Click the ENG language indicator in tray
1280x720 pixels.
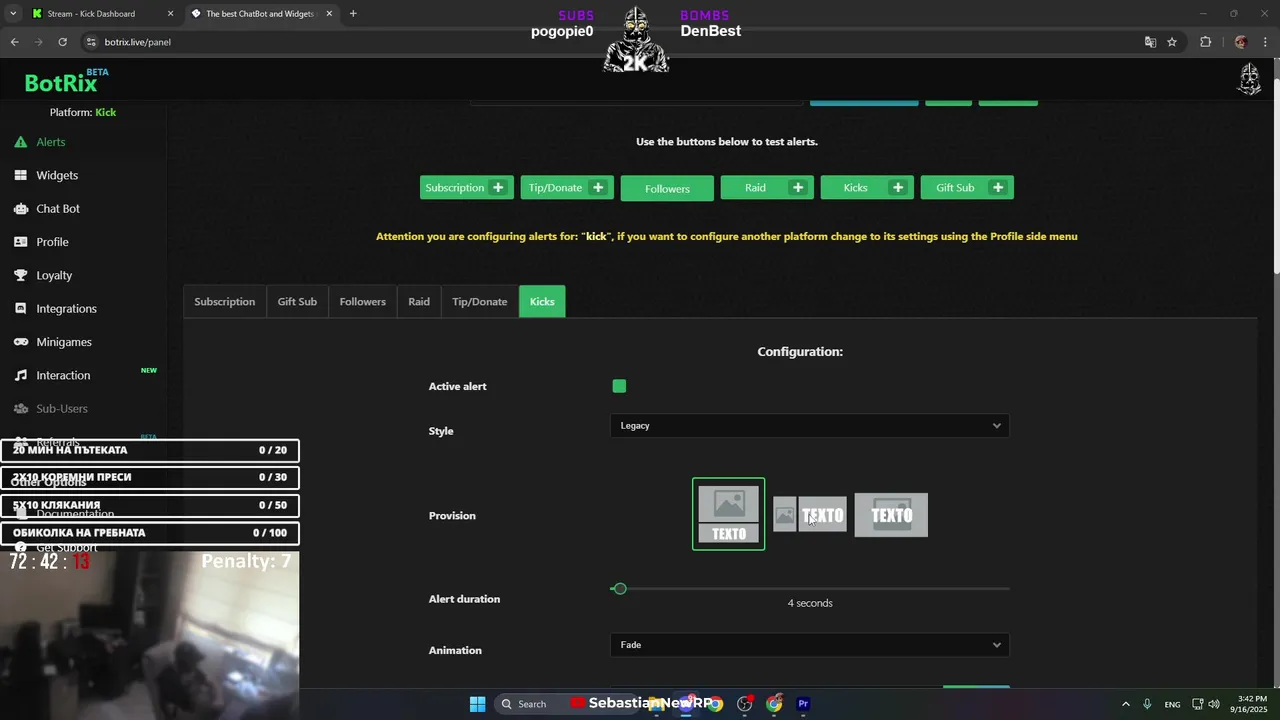click(x=1172, y=704)
